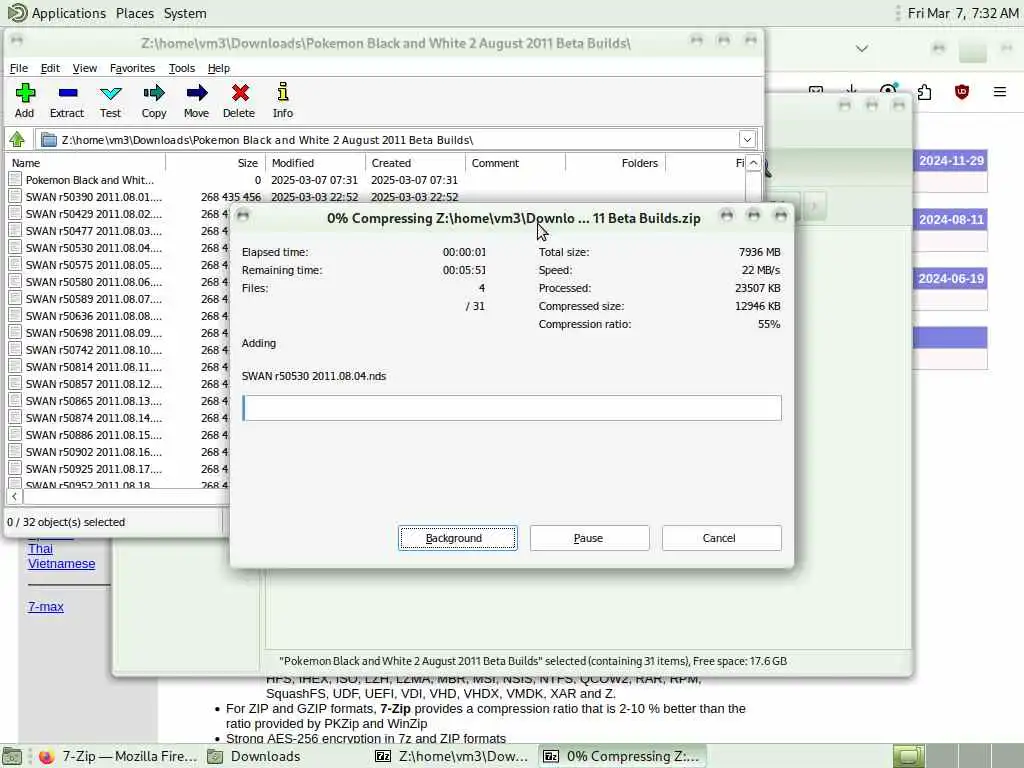The width and height of the screenshot is (1024, 768).
Task: Select 'Pokemon Black and Whit...' row
Action: click(89, 180)
